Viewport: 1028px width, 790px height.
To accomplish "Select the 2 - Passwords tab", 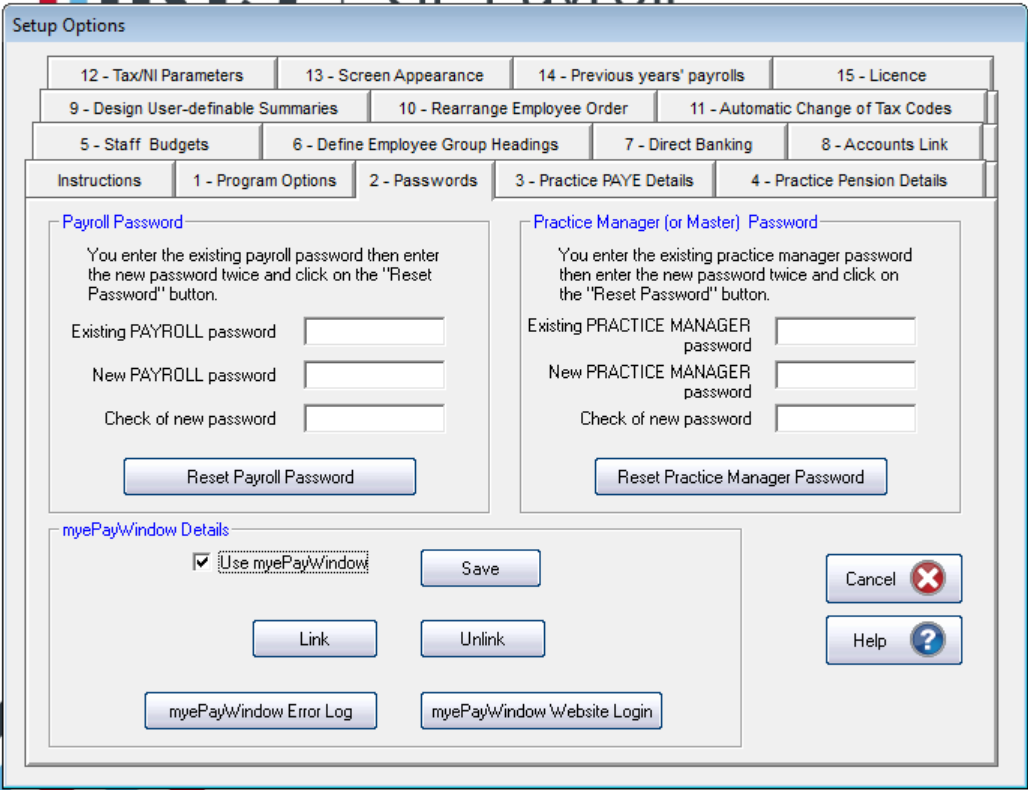I will click(424, 180).
